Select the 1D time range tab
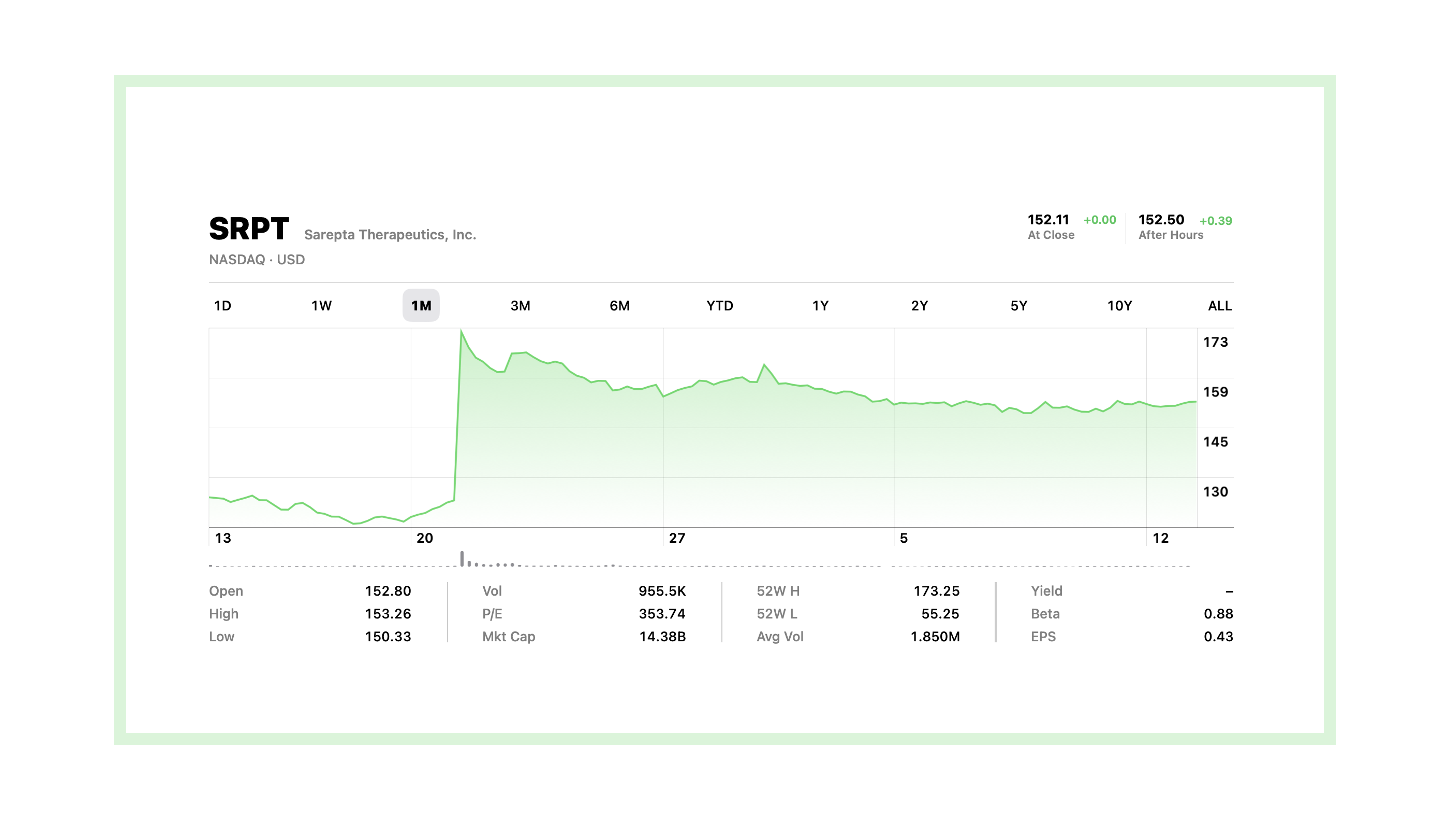The height and width of the screenshot is (820, 1450). pos(222,306)
